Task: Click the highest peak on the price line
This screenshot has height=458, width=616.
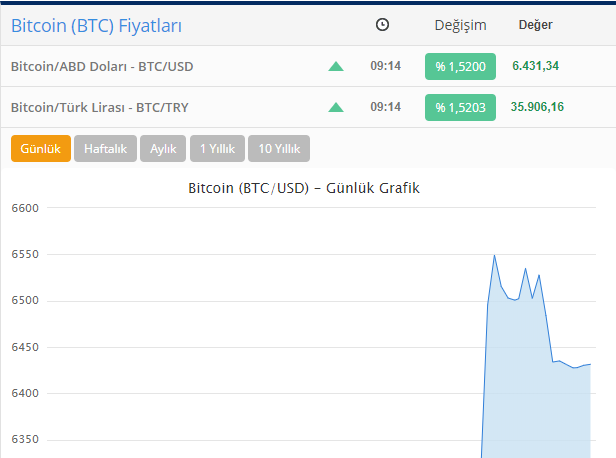Action: pyautogui.click(x=494, y=256)
